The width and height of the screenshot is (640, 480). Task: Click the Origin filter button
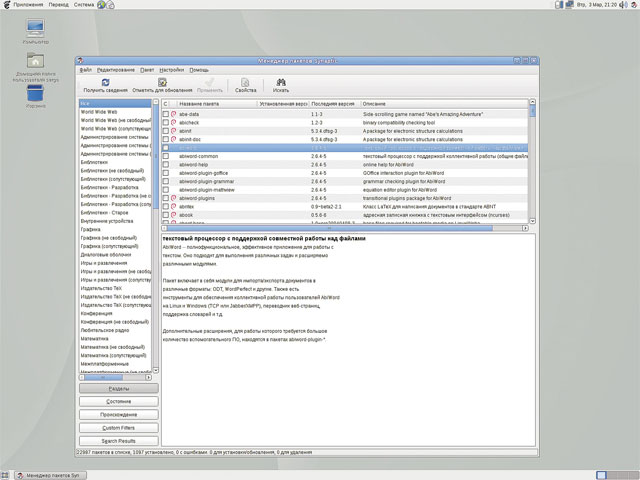point(118,415)
